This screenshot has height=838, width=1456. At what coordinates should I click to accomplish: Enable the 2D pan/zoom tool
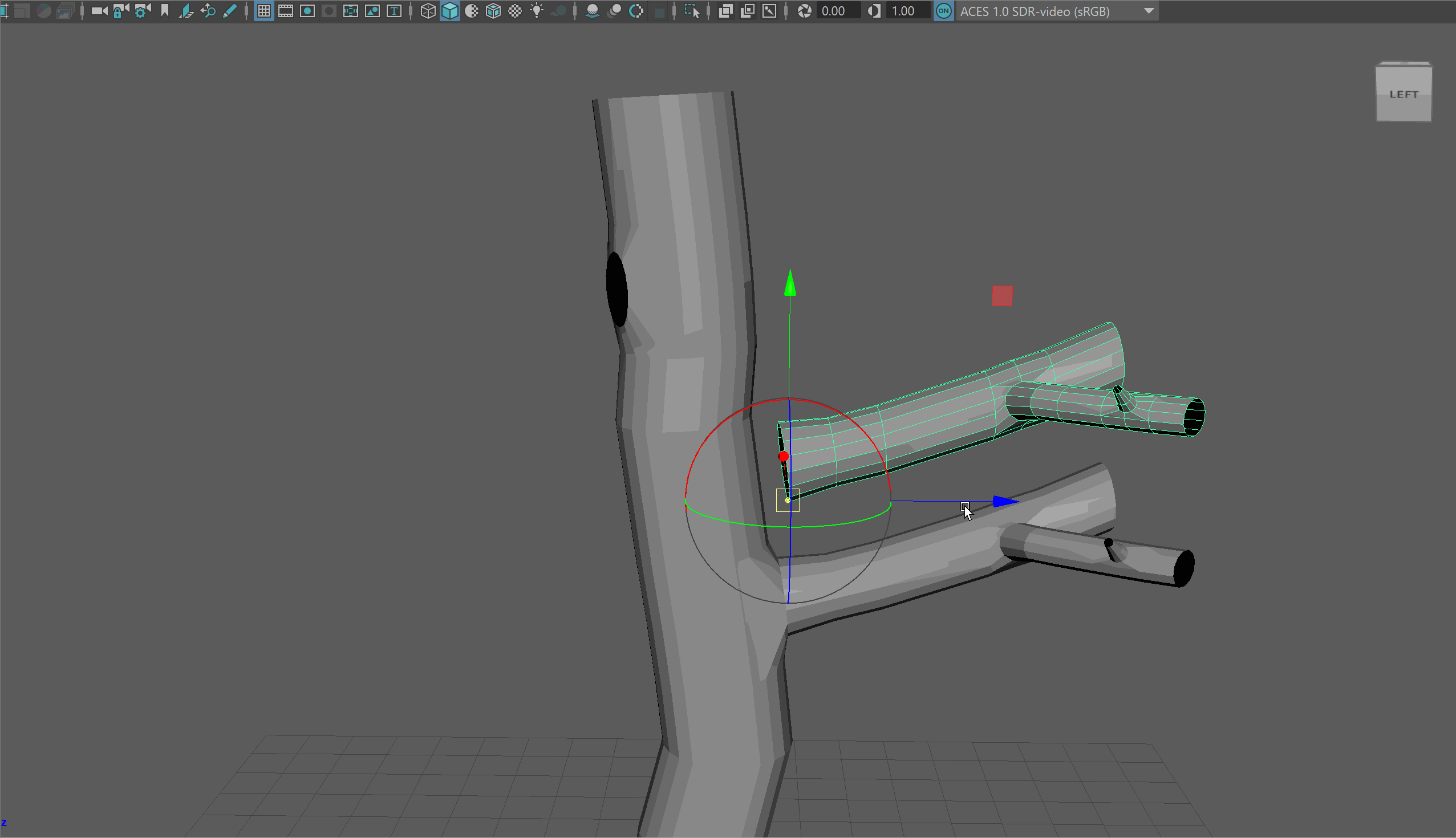(208, 11)
